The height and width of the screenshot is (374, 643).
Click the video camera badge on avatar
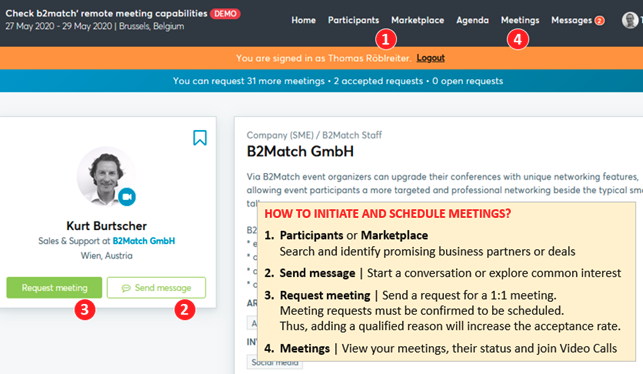tap(127, 197)
